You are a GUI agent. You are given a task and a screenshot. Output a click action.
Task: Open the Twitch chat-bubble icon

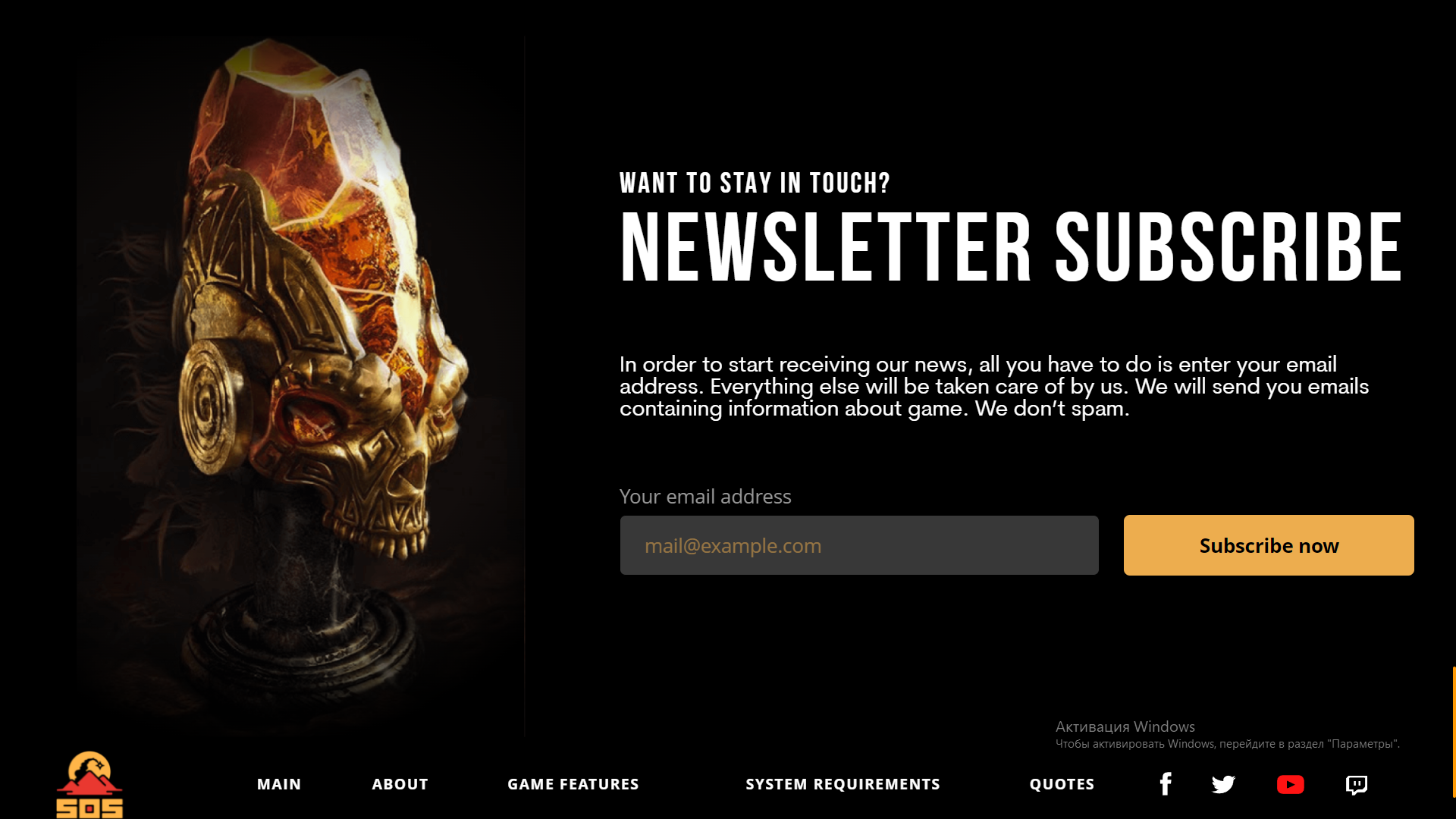point(1357,785)
